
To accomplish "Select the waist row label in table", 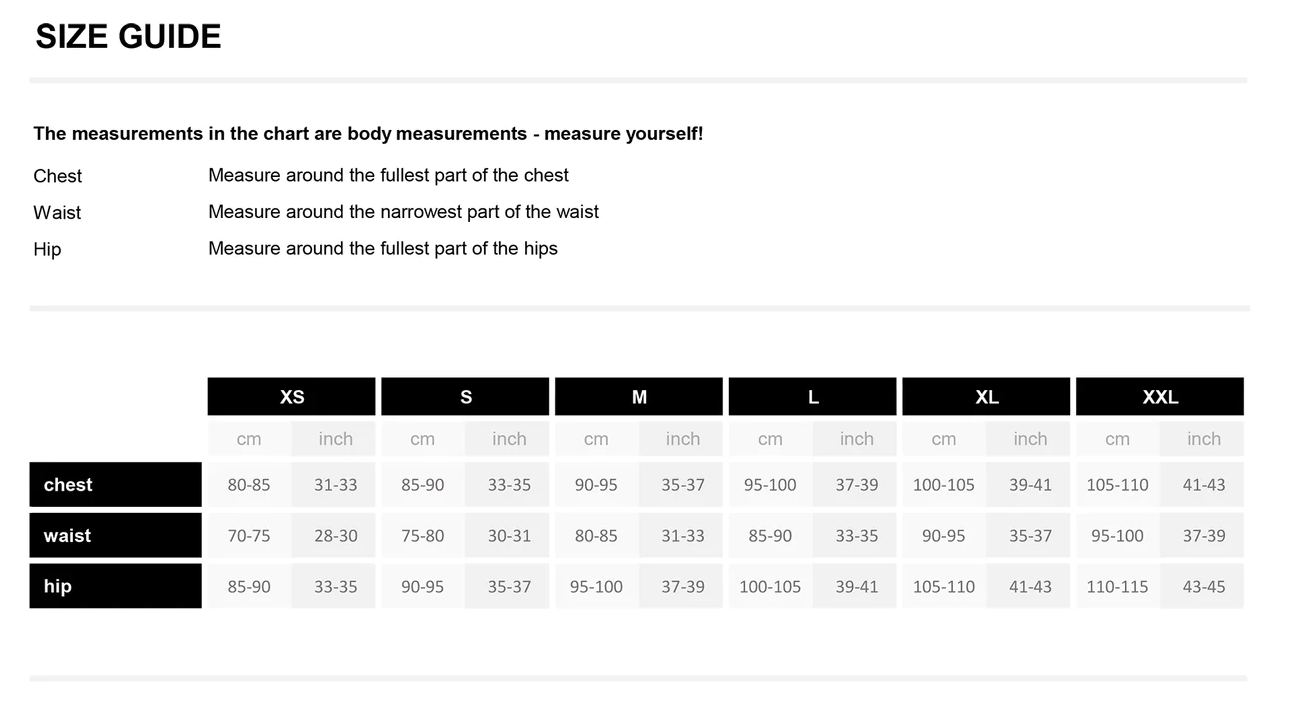I will pyautogui.click(x=115, y=536).
